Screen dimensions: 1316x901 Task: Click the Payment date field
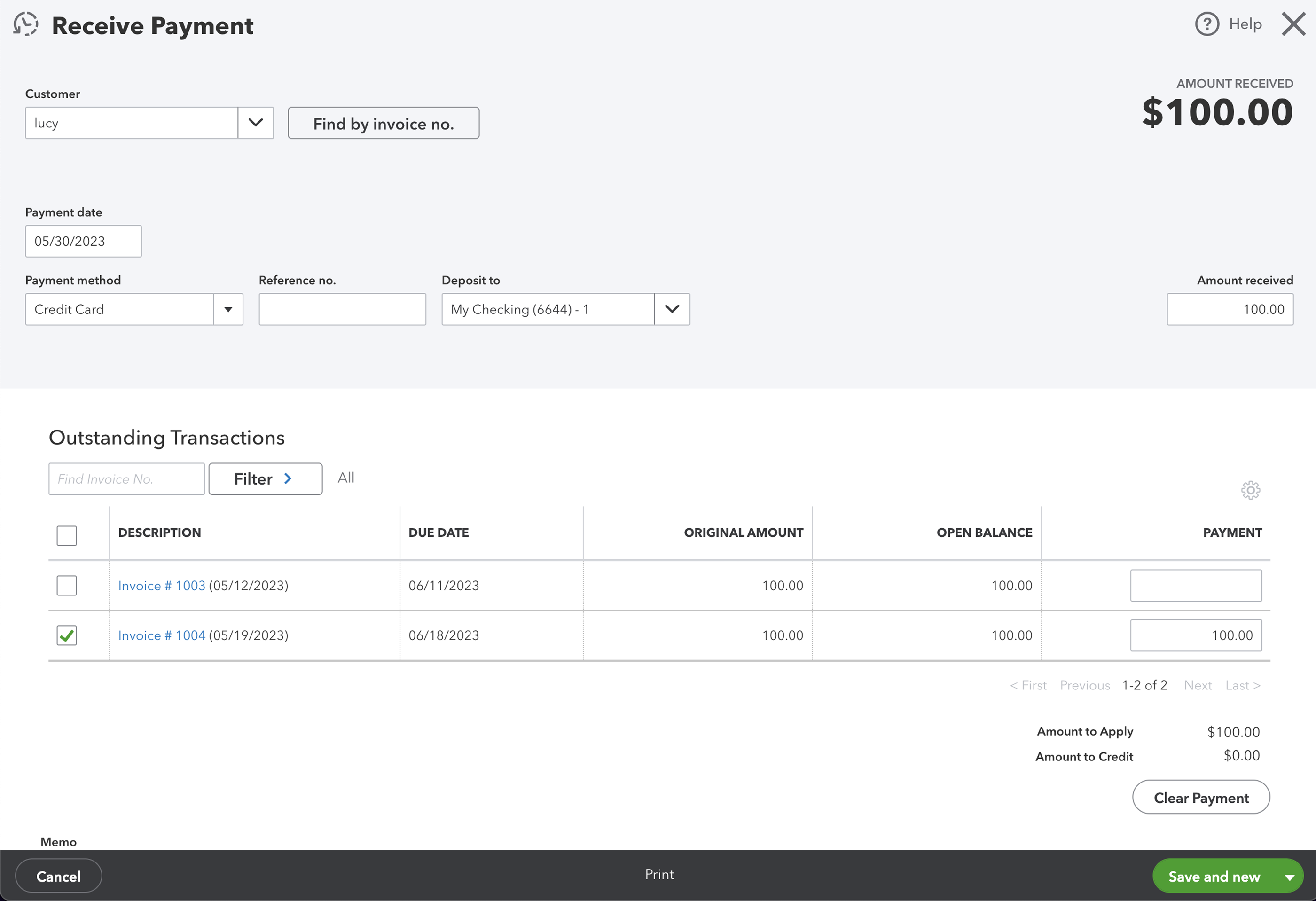pos(83,241)
